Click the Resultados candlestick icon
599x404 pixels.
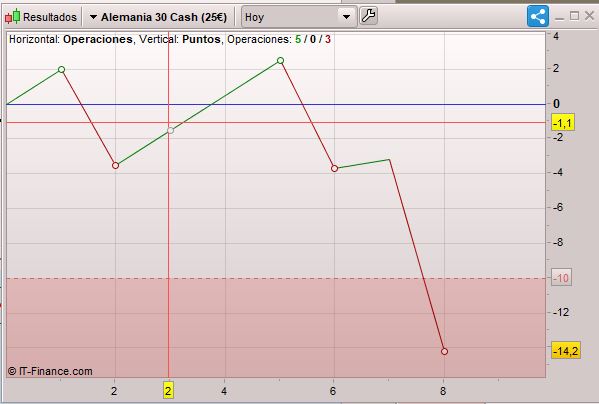pos(12,17)
